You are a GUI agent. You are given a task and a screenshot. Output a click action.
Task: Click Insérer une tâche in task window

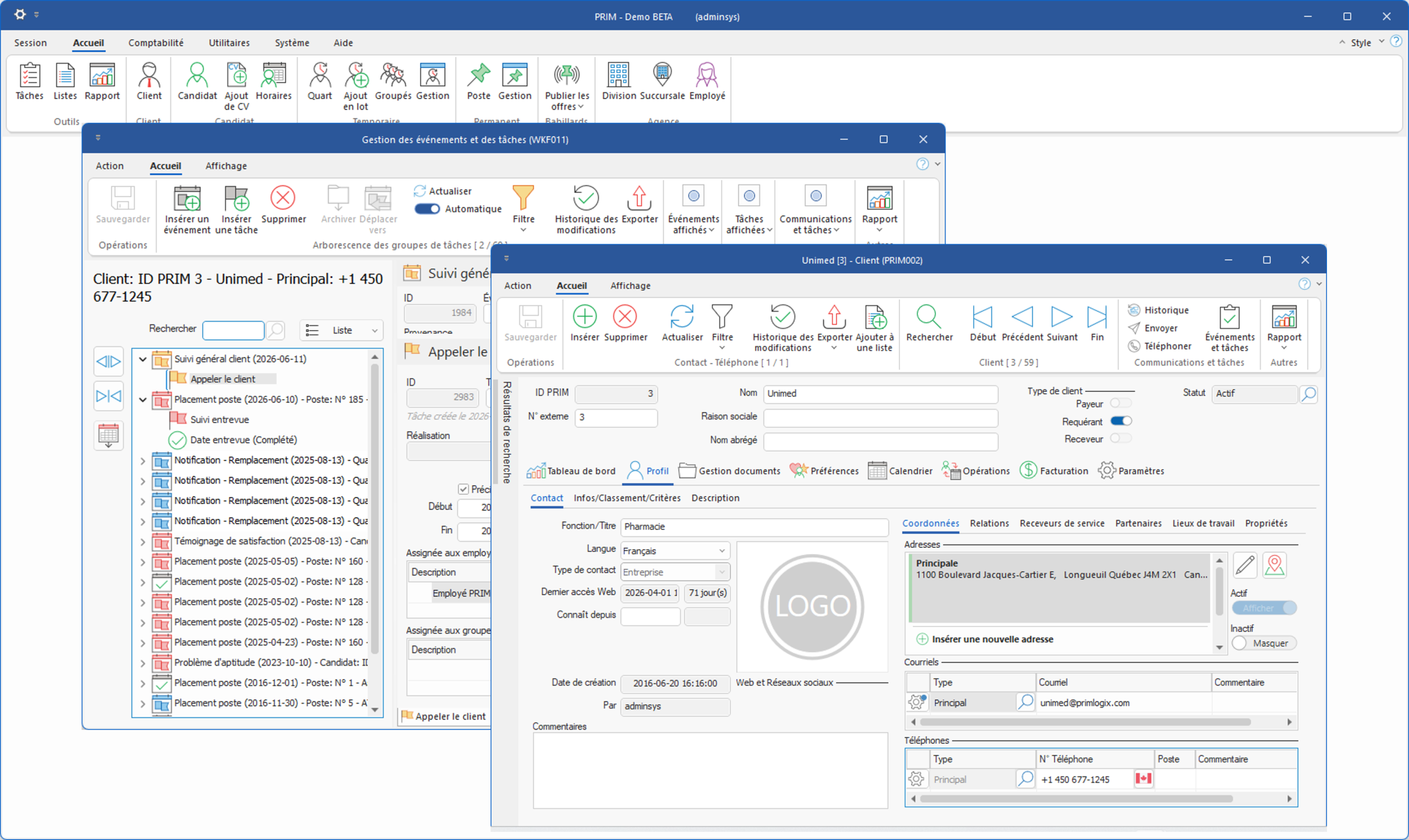[236, 210]
